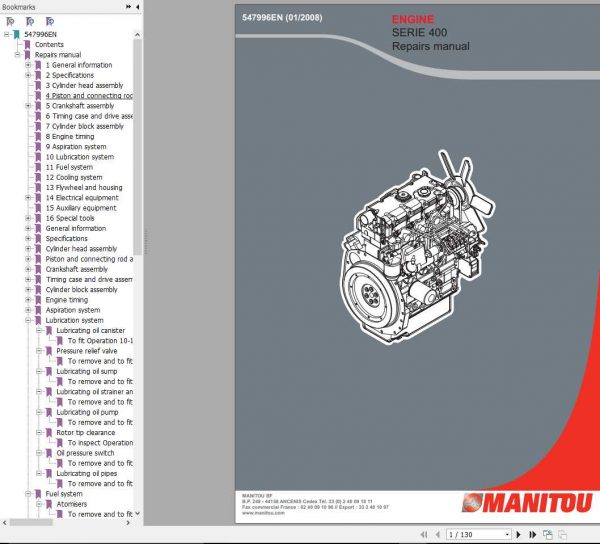The width and height of the screenshot is (600, 544).
Task: Open bookmark 4 Piston and connecting rod
Action: (89, 96)
